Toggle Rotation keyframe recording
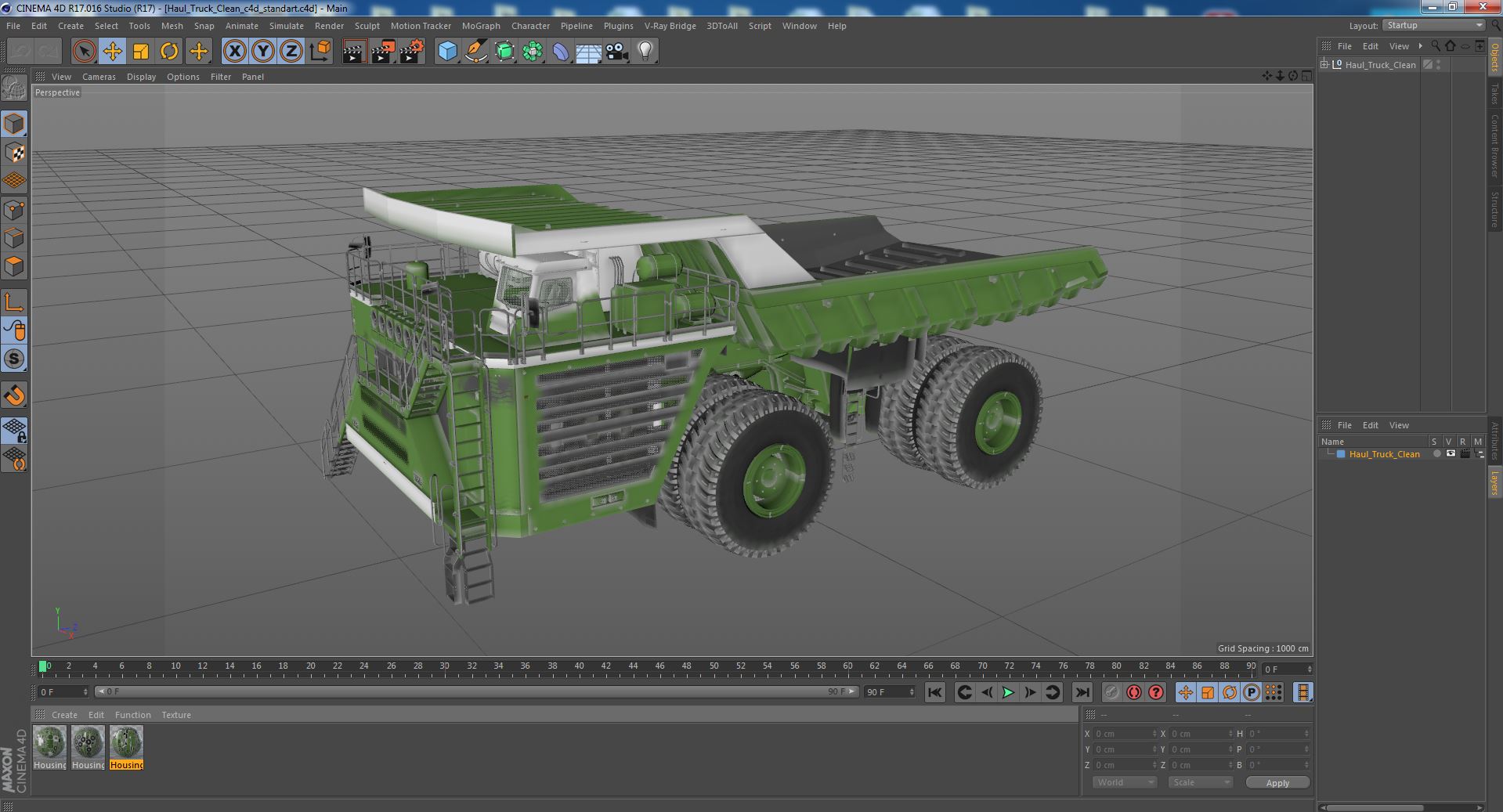Image resolution: width=1503 pixels, height=812 pixels. pos(1230,692)
